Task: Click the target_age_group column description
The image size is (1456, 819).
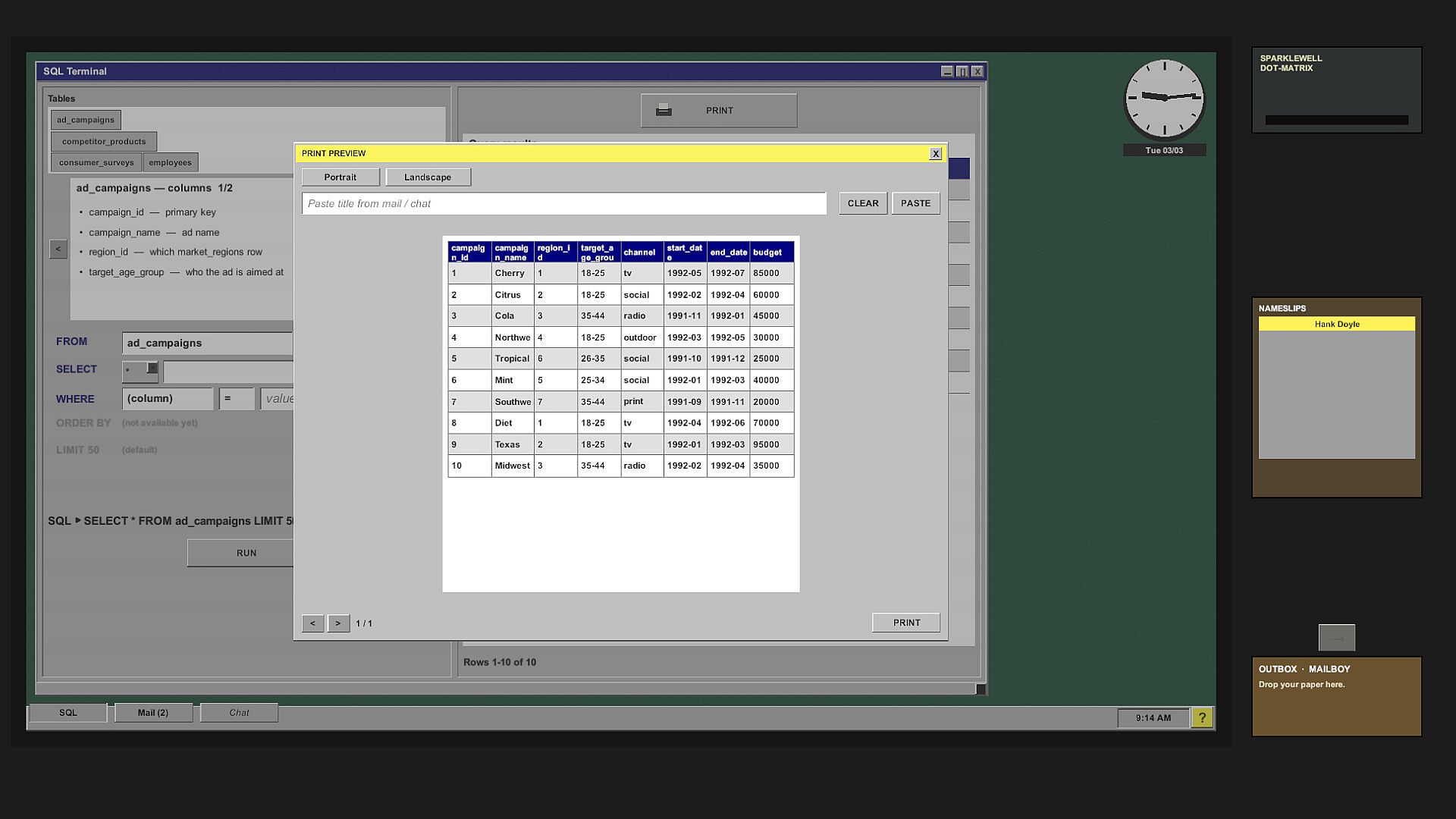Action: [186, 272]
